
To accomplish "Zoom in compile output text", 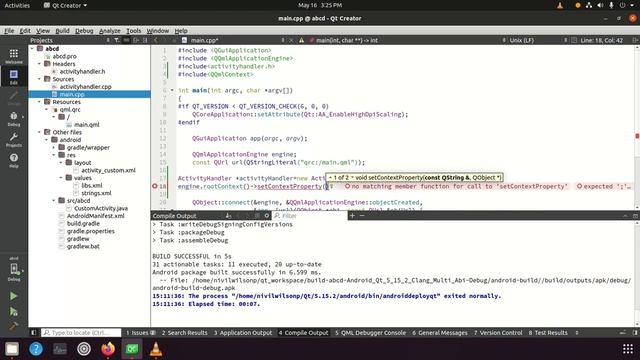I will (x=353, y=216).
